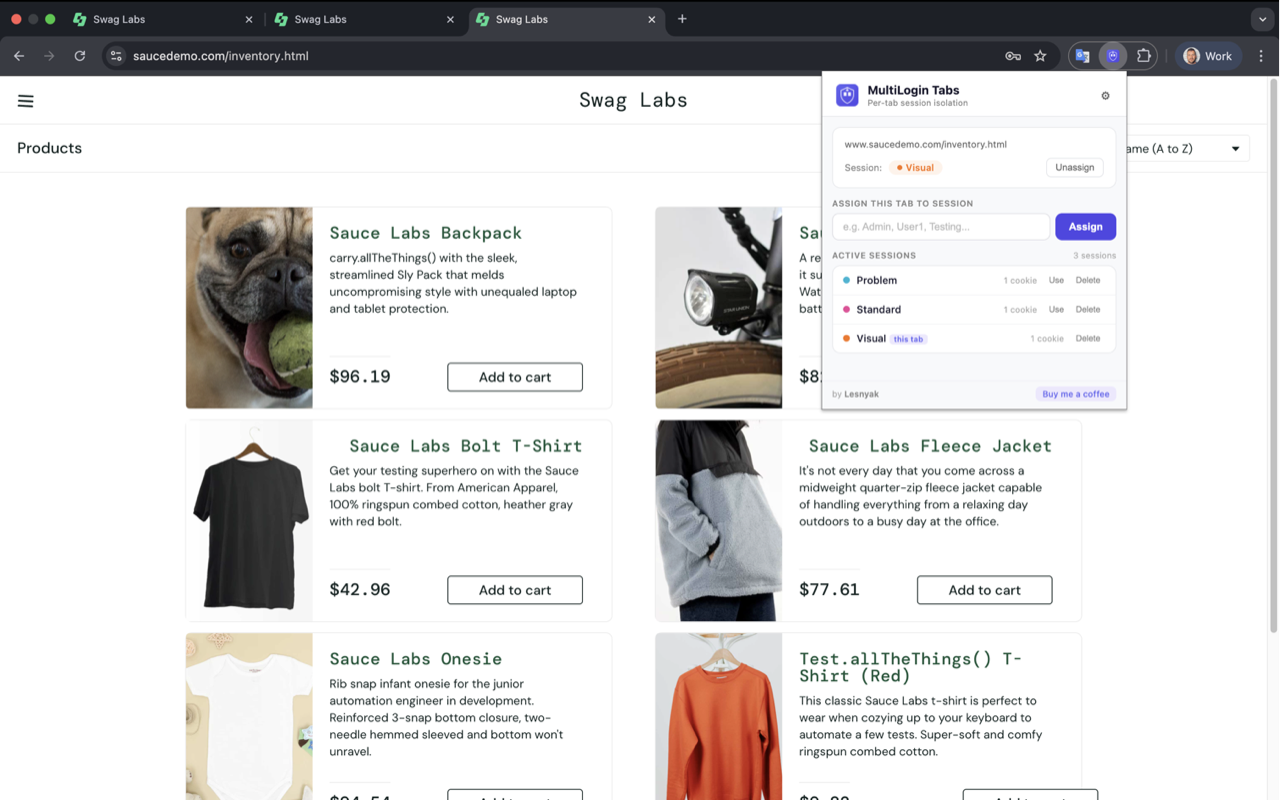Click the Google Translate extension icon

(1082, 56)
